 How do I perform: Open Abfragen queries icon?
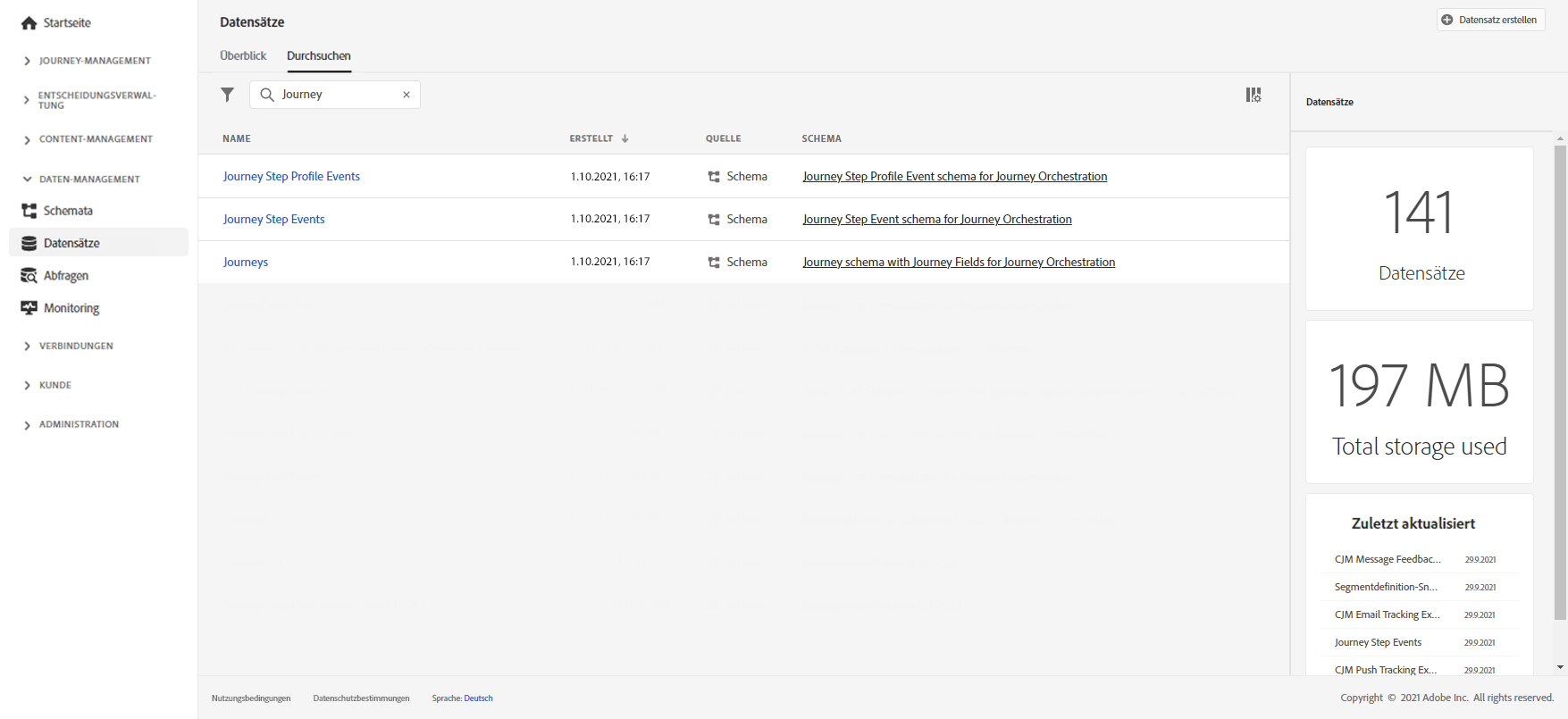[29, 276]
